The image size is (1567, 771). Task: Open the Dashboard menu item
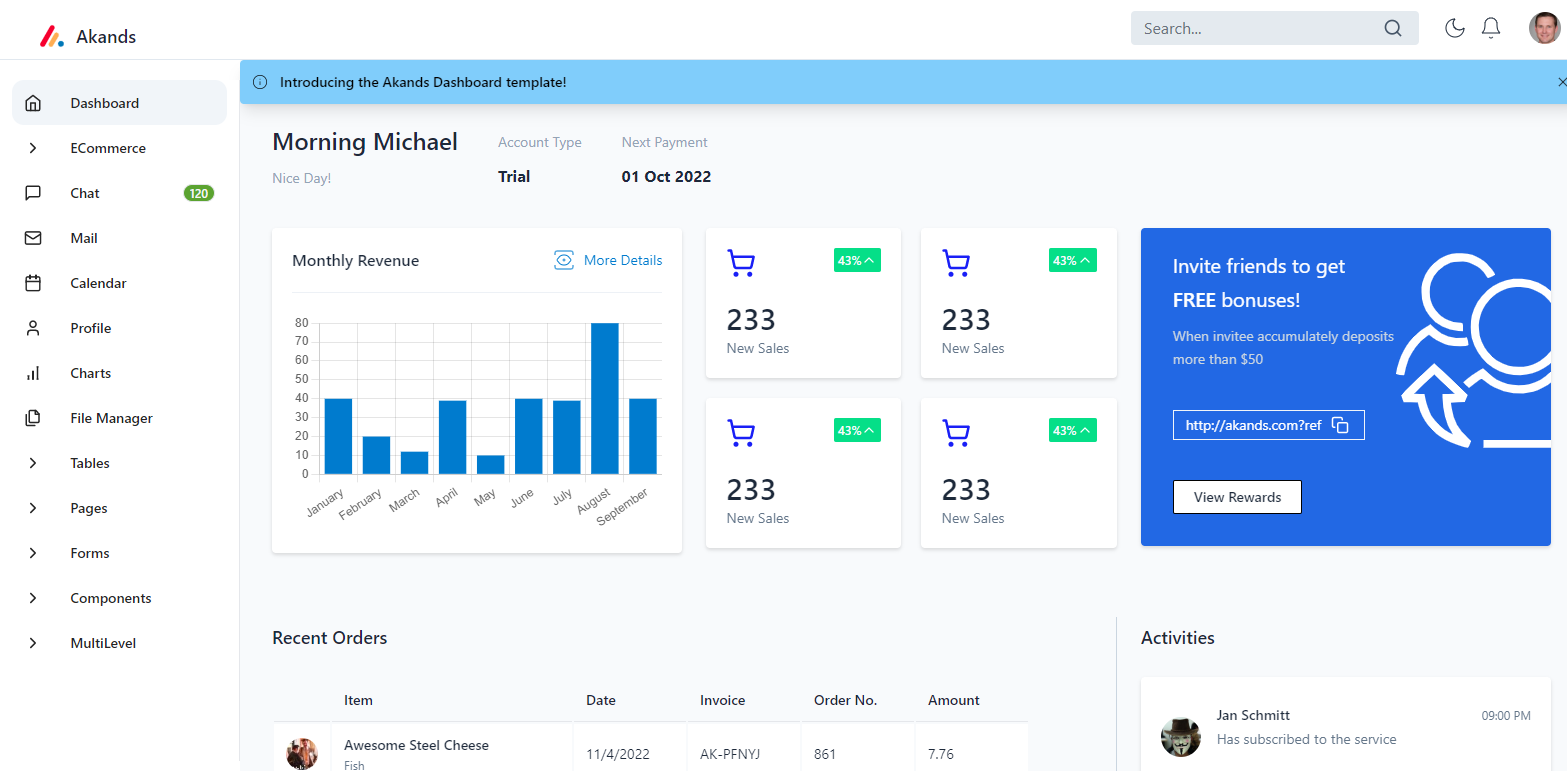pyautogui.click(x=103, y=102)
